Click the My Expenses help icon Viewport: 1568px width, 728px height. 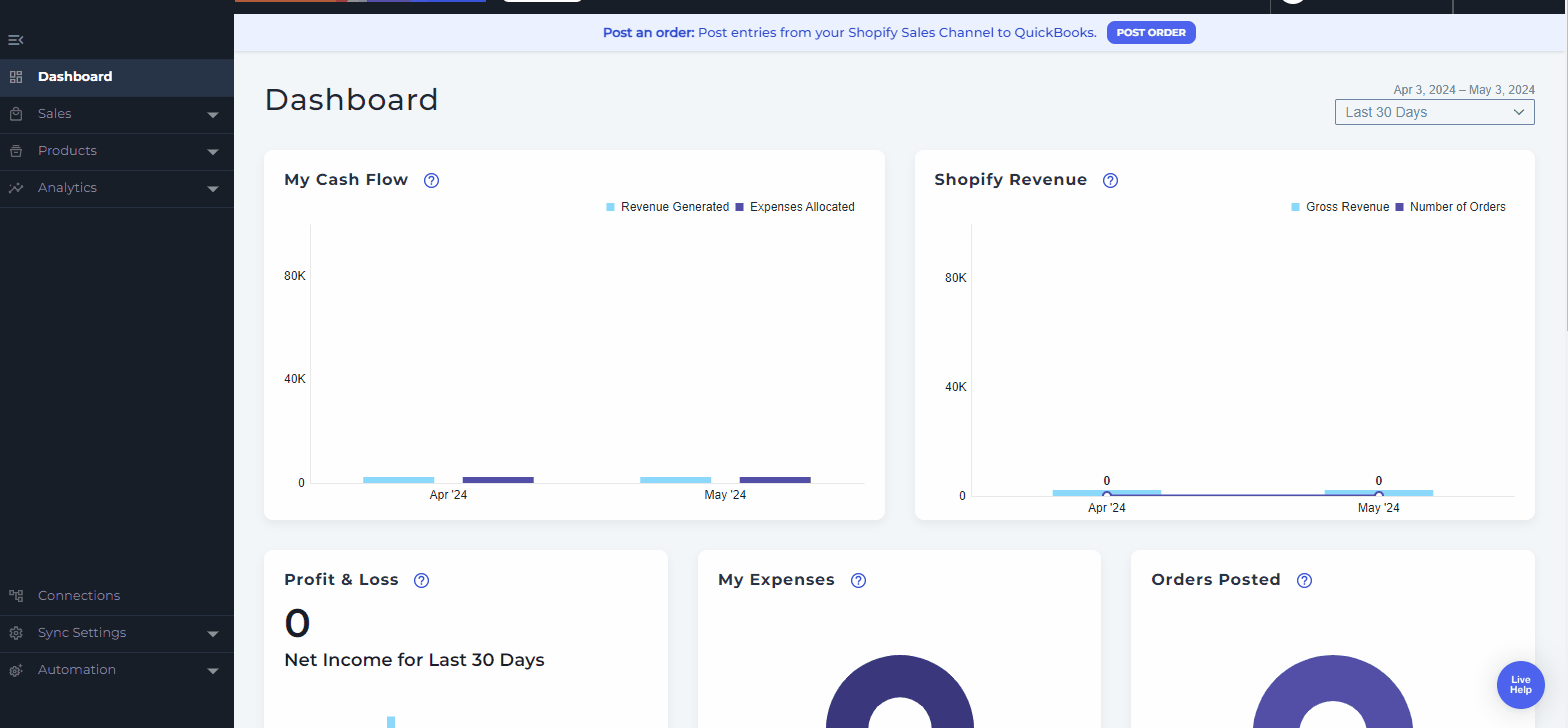coord(858,580)
